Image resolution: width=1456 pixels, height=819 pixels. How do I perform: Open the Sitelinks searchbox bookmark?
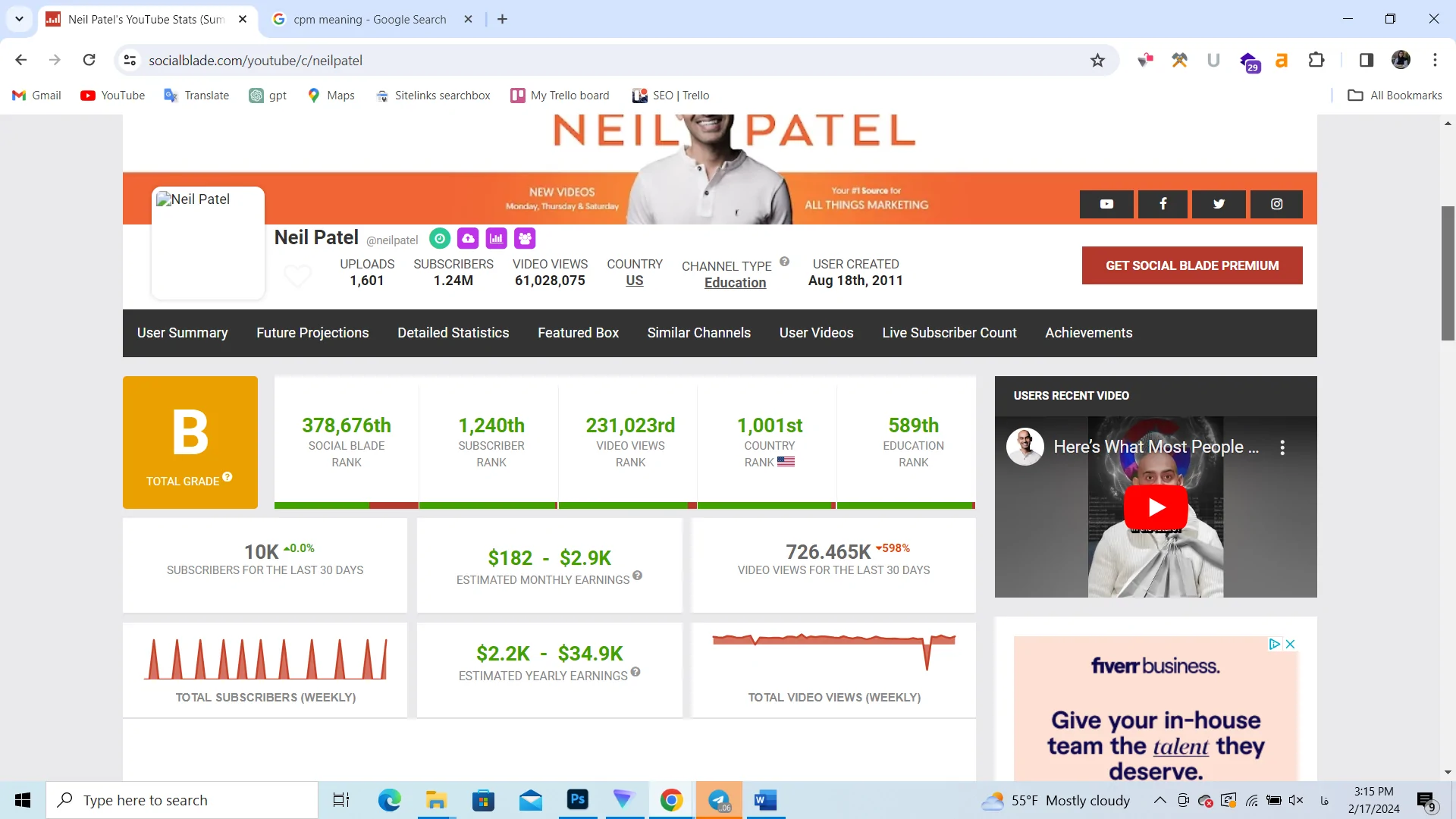[433, 96]
